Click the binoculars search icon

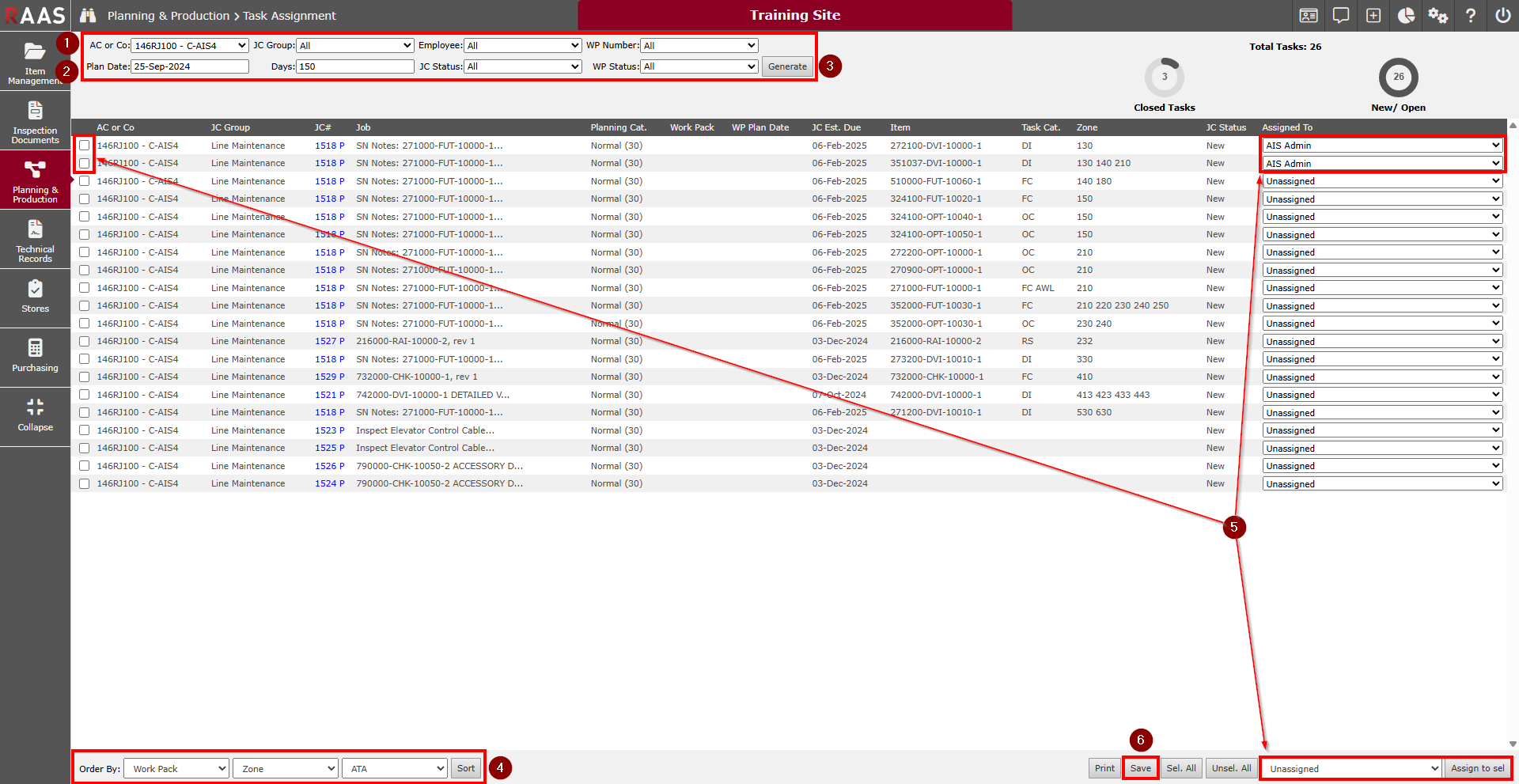click(88, 16)
